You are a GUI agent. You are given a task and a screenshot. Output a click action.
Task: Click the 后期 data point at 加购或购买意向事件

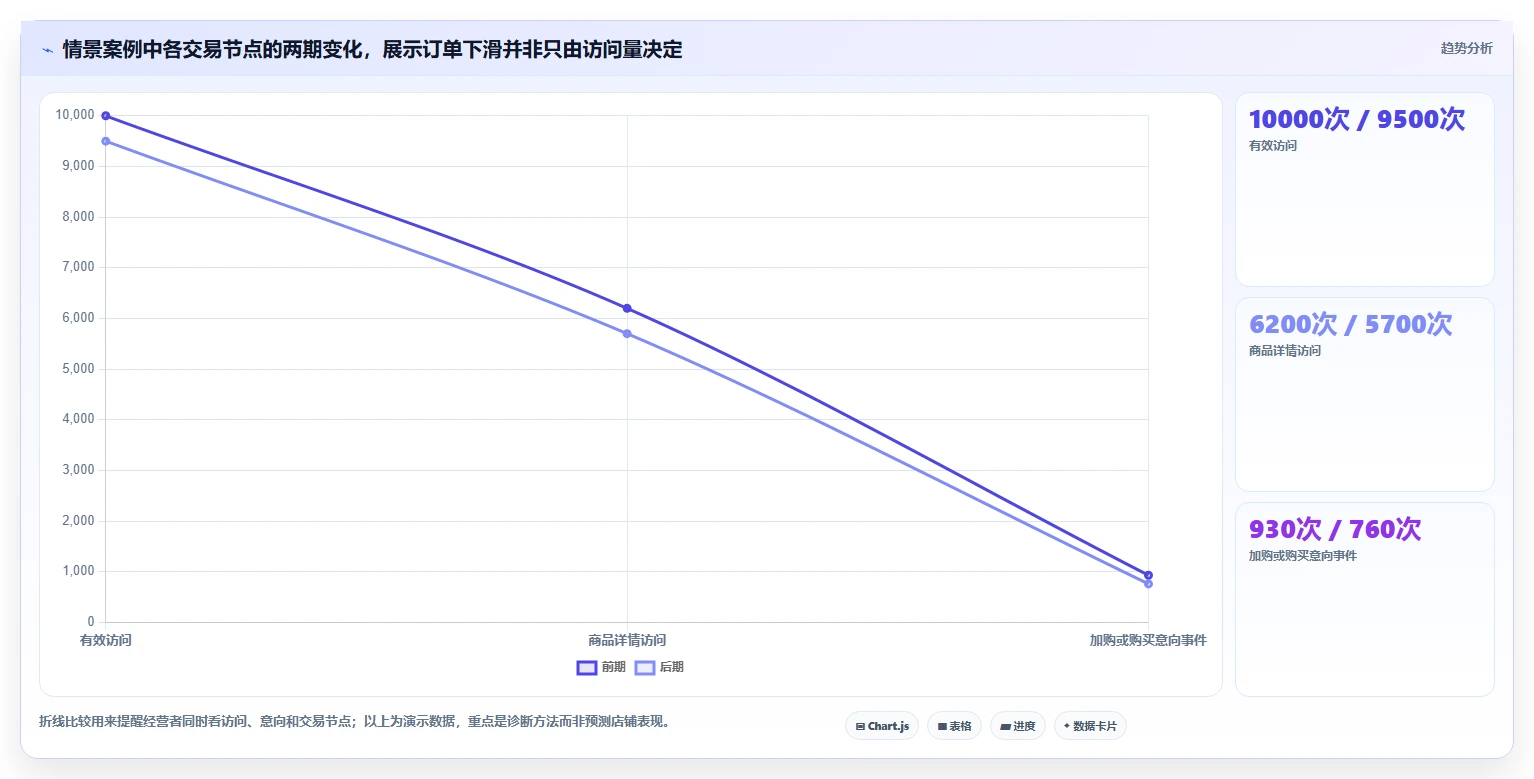(1148, 583)
